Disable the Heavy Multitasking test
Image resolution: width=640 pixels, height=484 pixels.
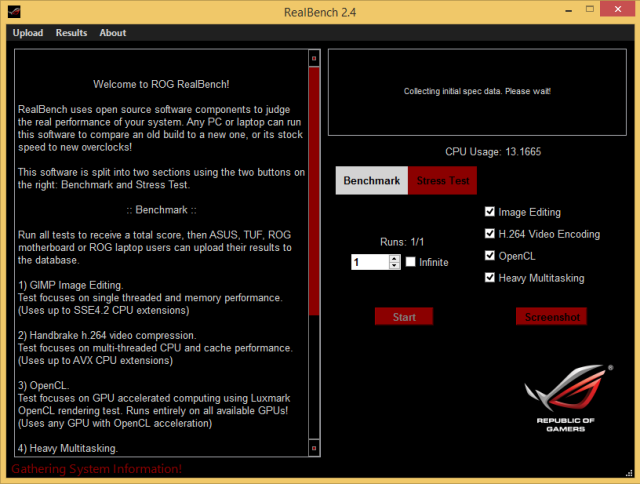pyautogui.click(x=490, y=278)
